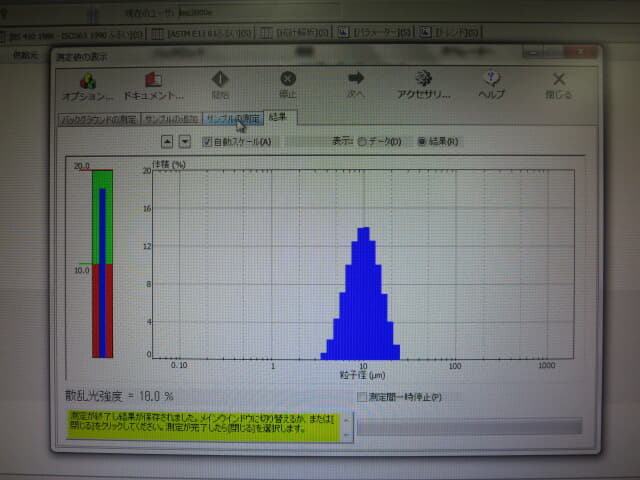The height and width of the screenshot is (480, 640).
Task: Select the 結果(R) display radio button
Action: 421,142
